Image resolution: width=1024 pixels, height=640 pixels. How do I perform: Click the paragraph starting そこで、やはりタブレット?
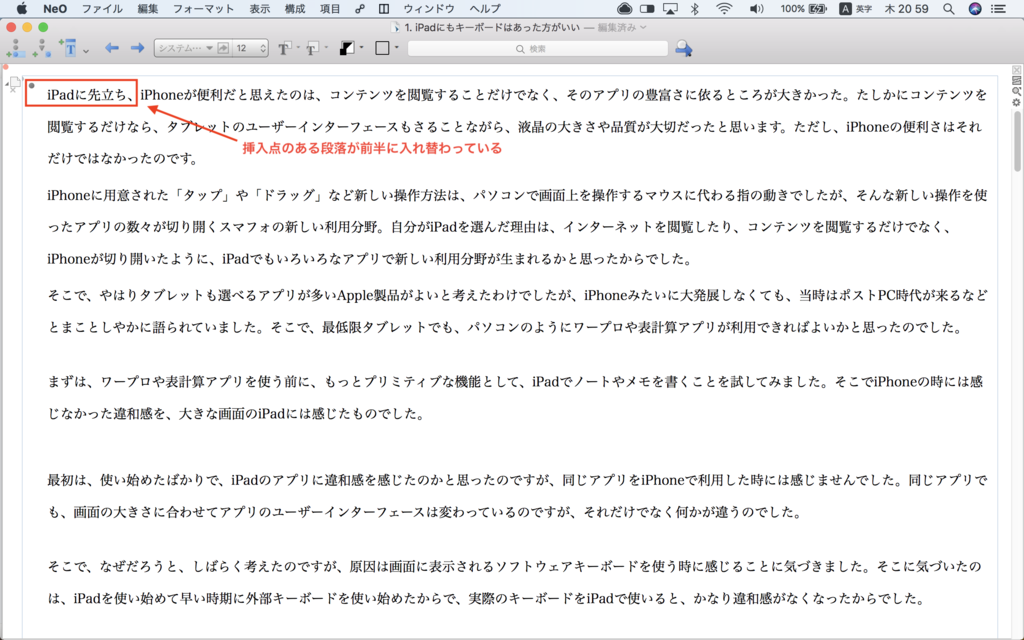(x=517, y=311)
